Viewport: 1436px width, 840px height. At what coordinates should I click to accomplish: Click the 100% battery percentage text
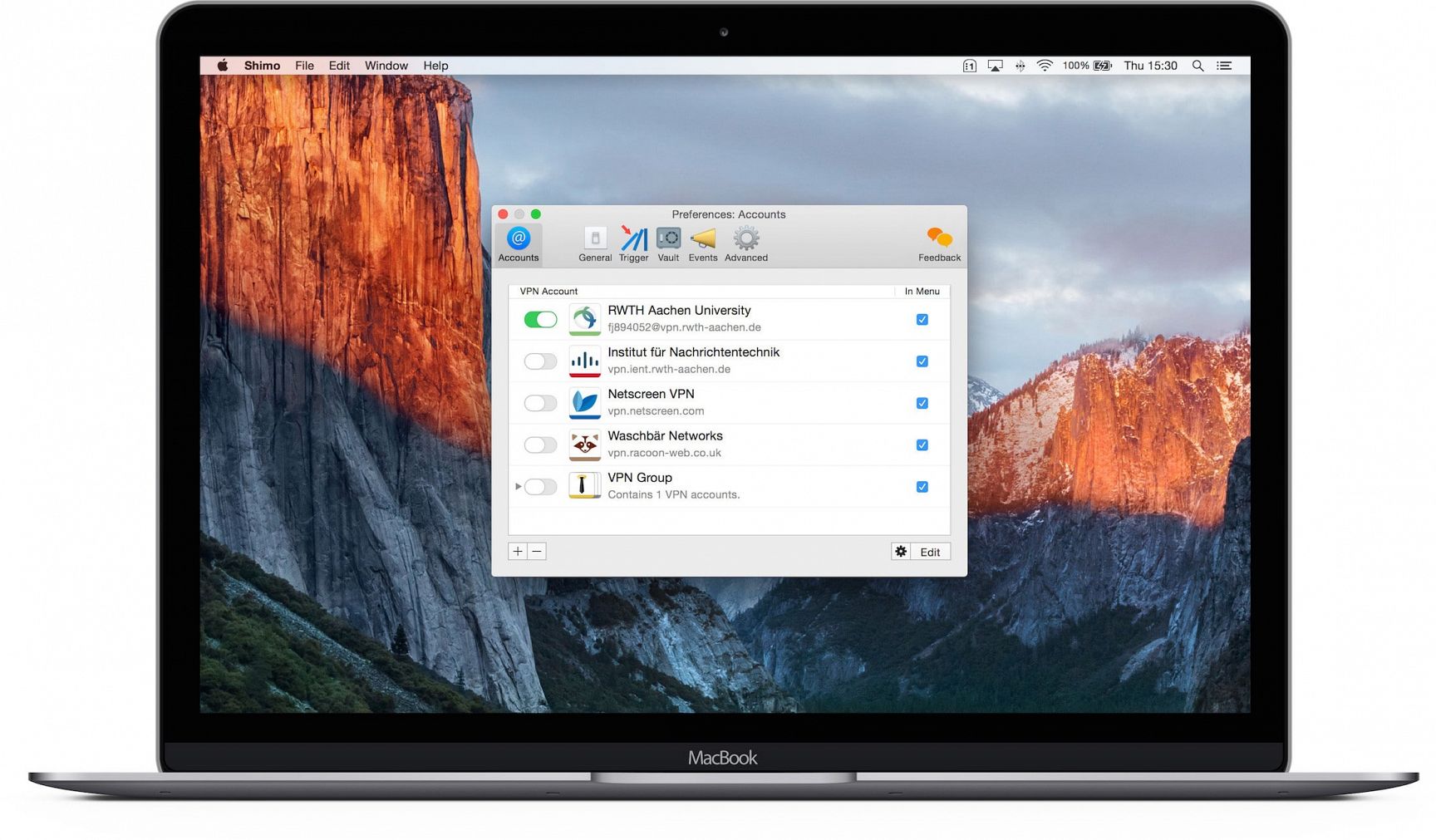(1075, 66)
